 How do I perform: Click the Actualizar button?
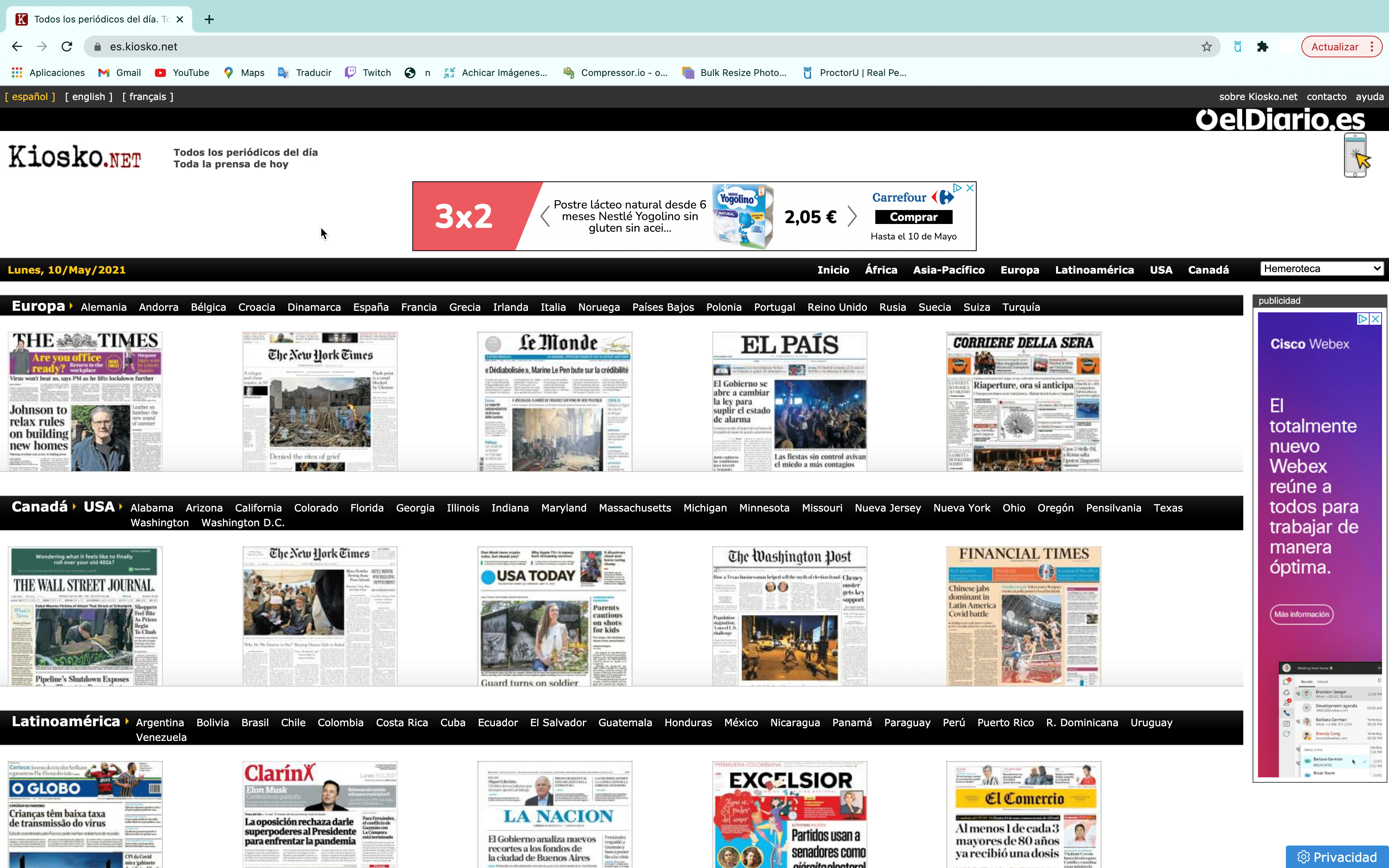(x=1334, y=46)
